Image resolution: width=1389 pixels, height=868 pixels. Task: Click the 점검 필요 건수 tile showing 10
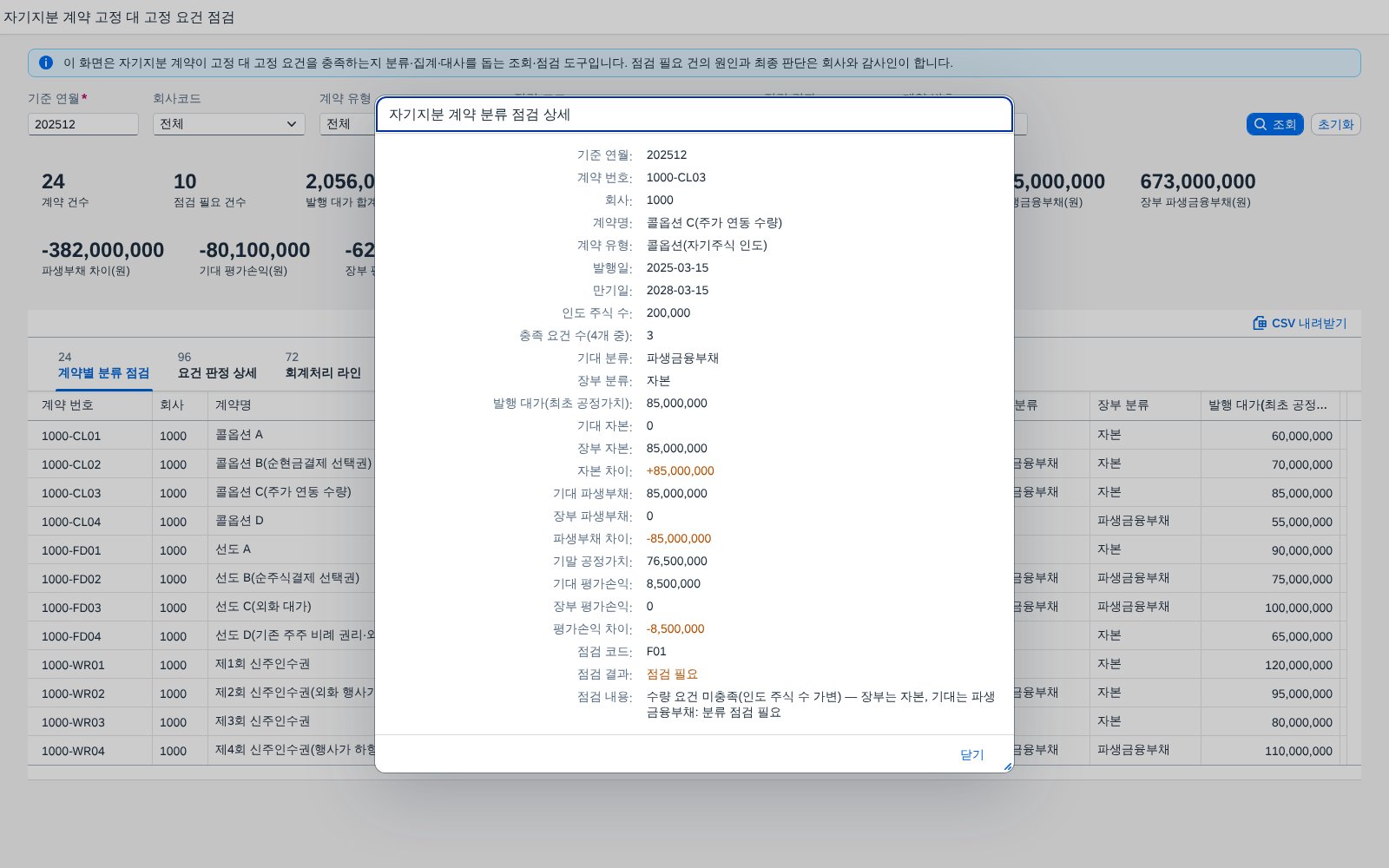pos(209,190)
